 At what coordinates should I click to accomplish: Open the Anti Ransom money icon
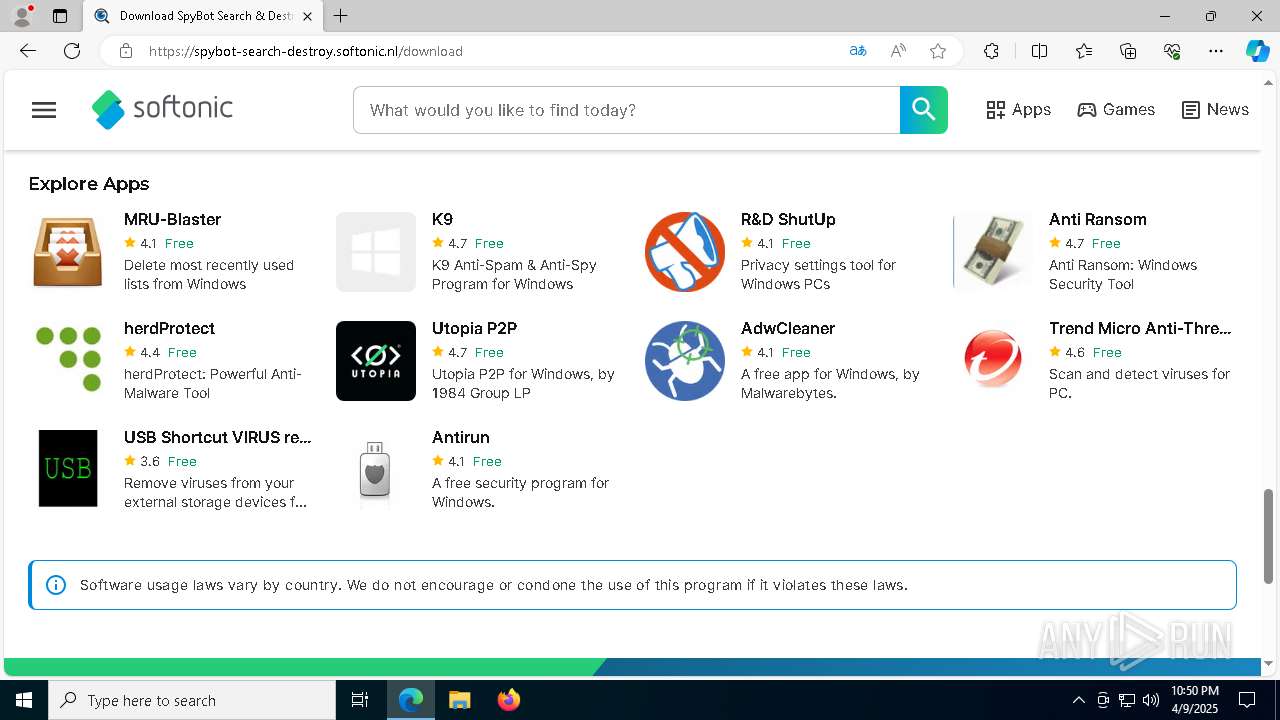[993, 252]
